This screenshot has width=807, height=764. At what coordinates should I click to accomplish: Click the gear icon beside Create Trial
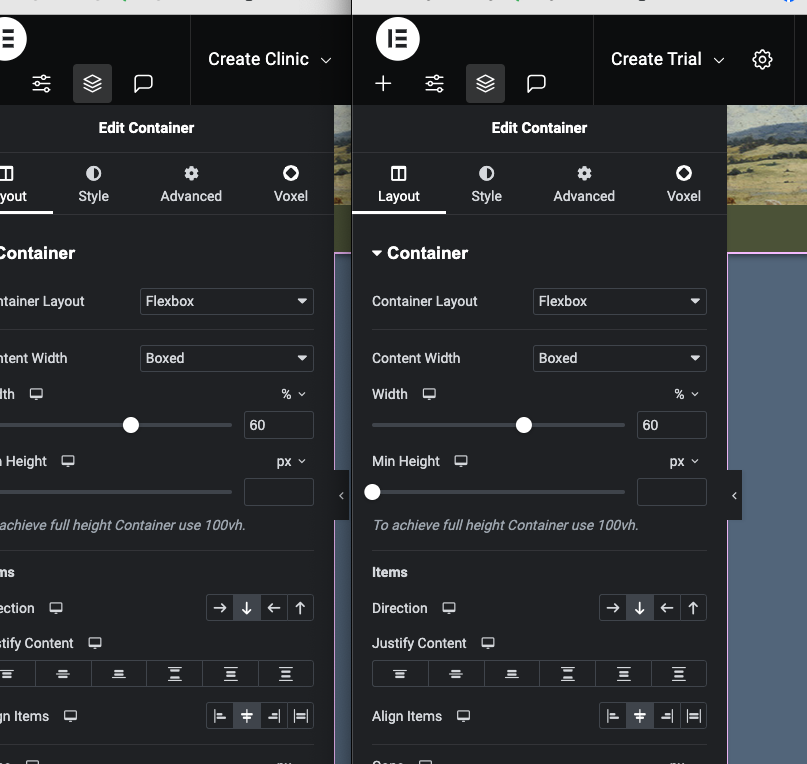coord(762,59)
